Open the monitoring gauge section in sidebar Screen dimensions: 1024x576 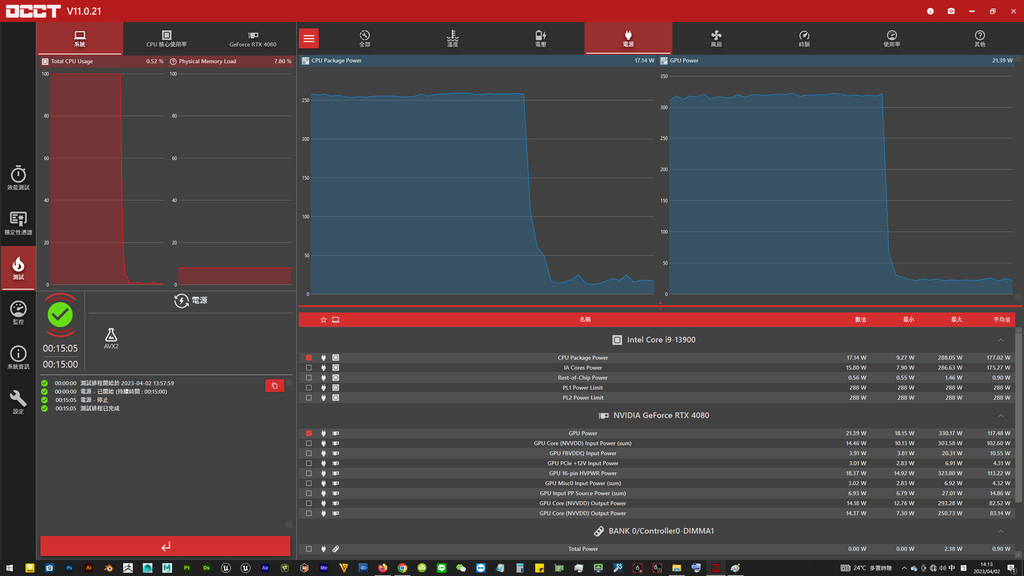point(18,312)
